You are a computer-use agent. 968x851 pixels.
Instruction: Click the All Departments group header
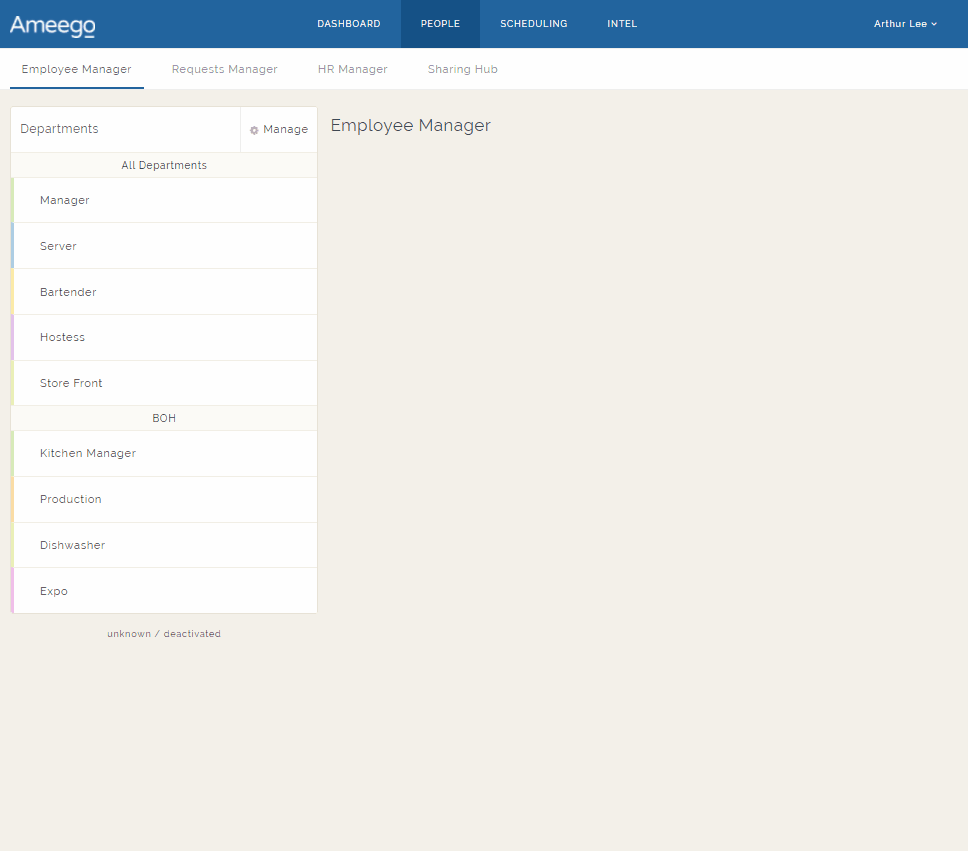point(164,165)
